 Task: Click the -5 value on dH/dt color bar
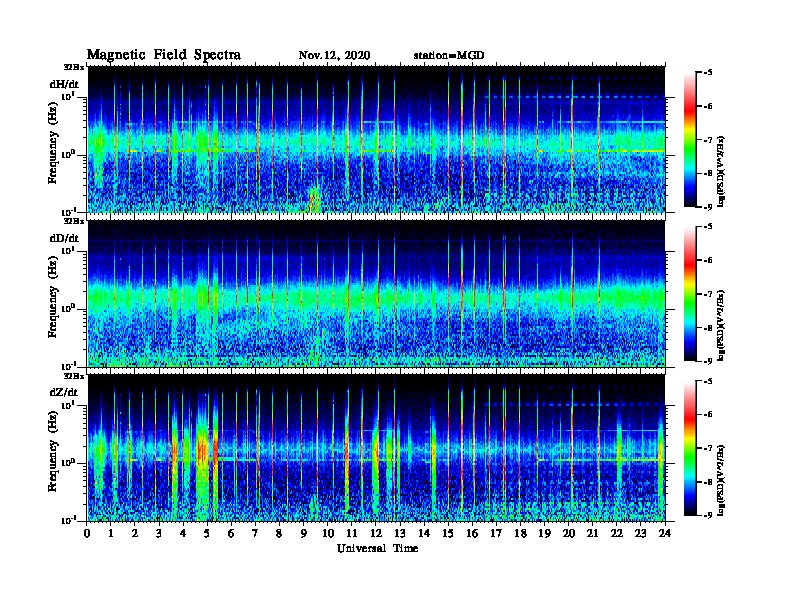coord(707,73)
